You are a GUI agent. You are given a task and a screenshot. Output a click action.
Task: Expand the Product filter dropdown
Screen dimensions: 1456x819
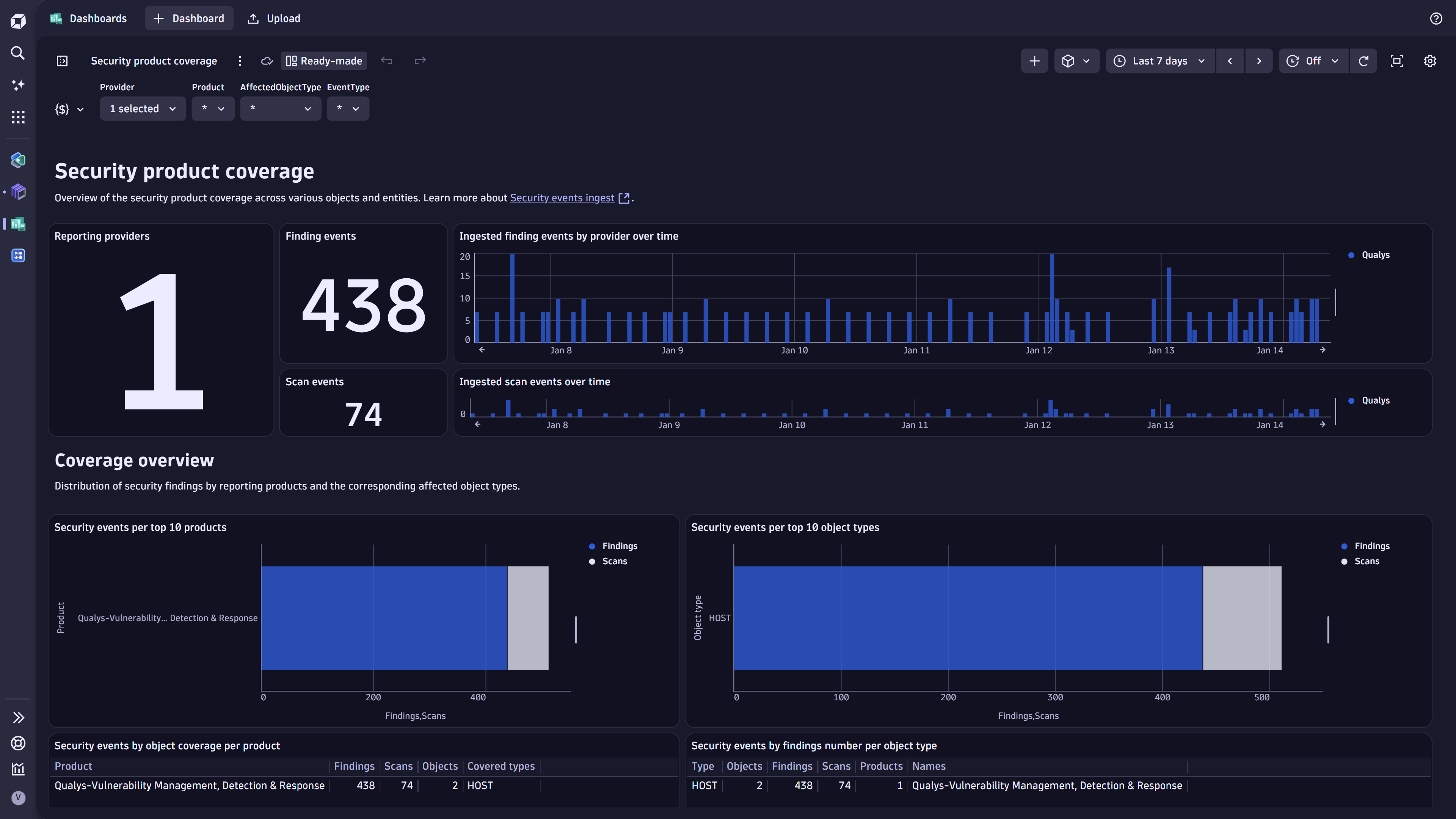point(213,108)
